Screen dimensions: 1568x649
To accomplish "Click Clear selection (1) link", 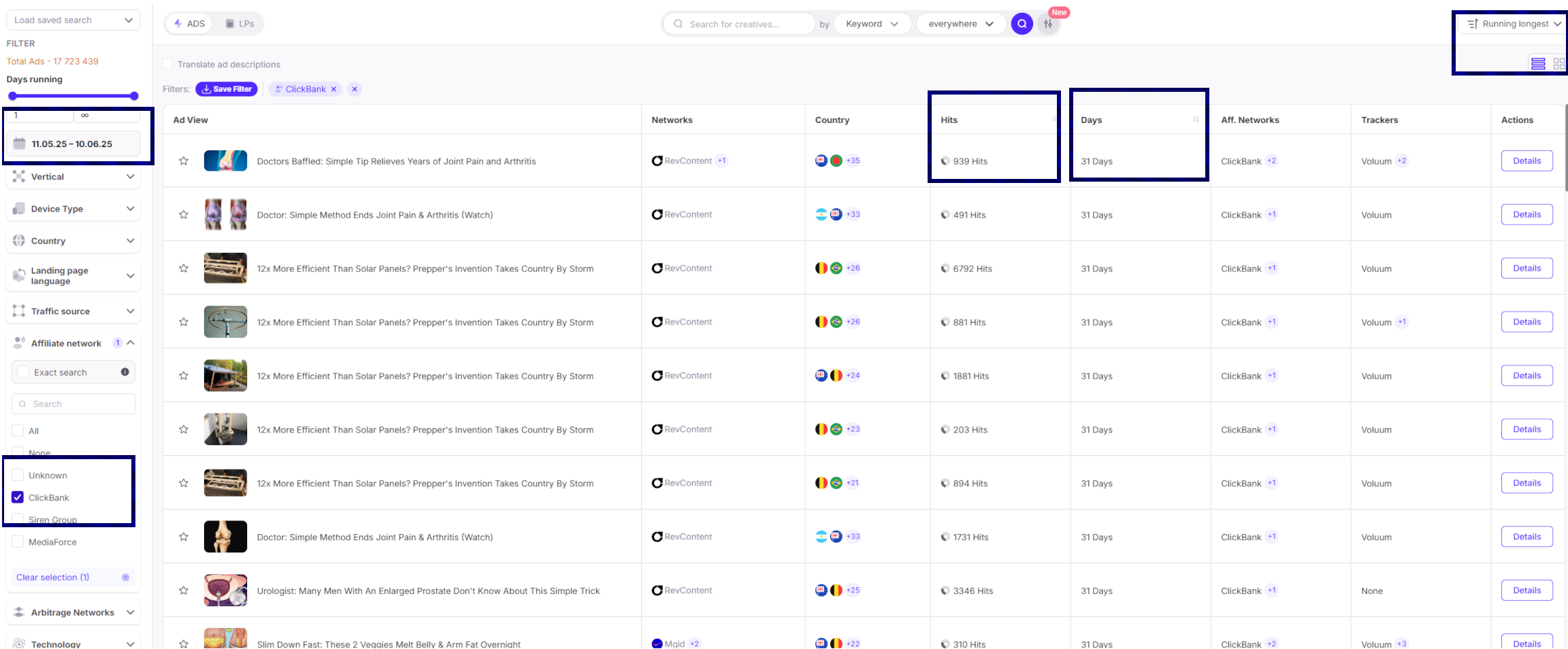I will click(53, 577).
